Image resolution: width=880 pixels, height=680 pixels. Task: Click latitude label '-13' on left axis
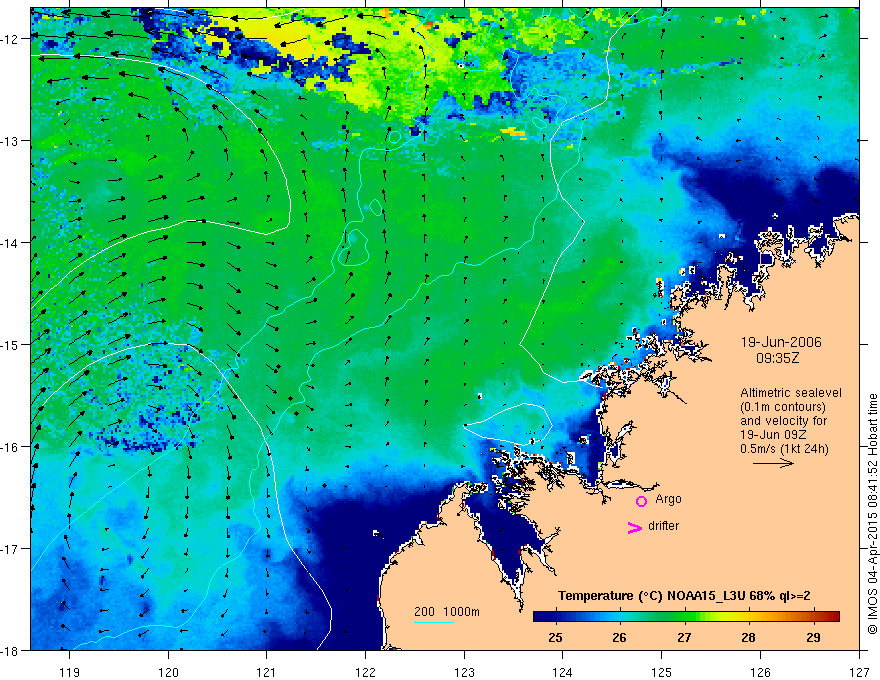pos(11,141)
